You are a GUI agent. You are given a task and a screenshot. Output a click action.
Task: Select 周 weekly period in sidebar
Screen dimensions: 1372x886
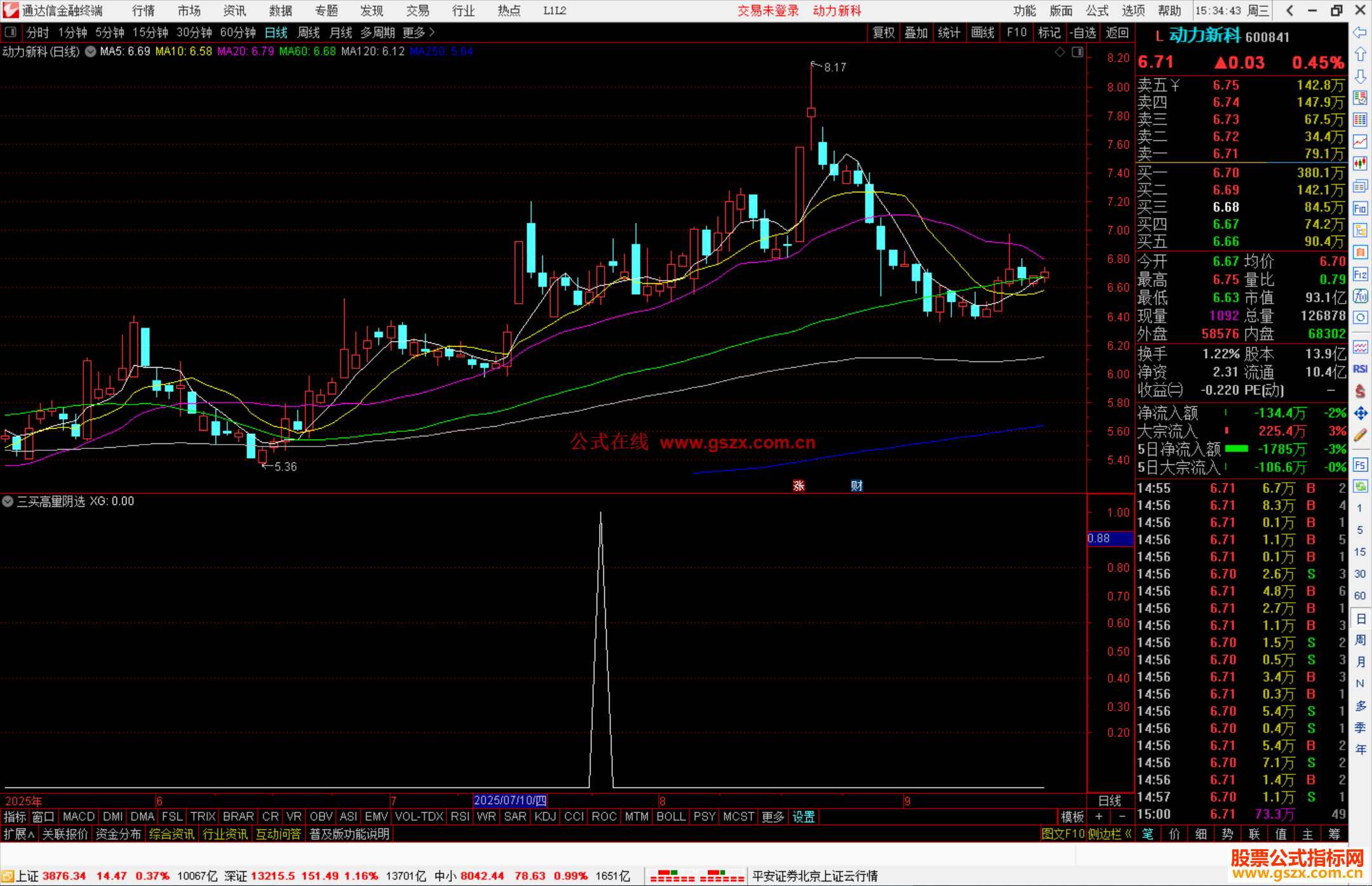(1360, 640)
